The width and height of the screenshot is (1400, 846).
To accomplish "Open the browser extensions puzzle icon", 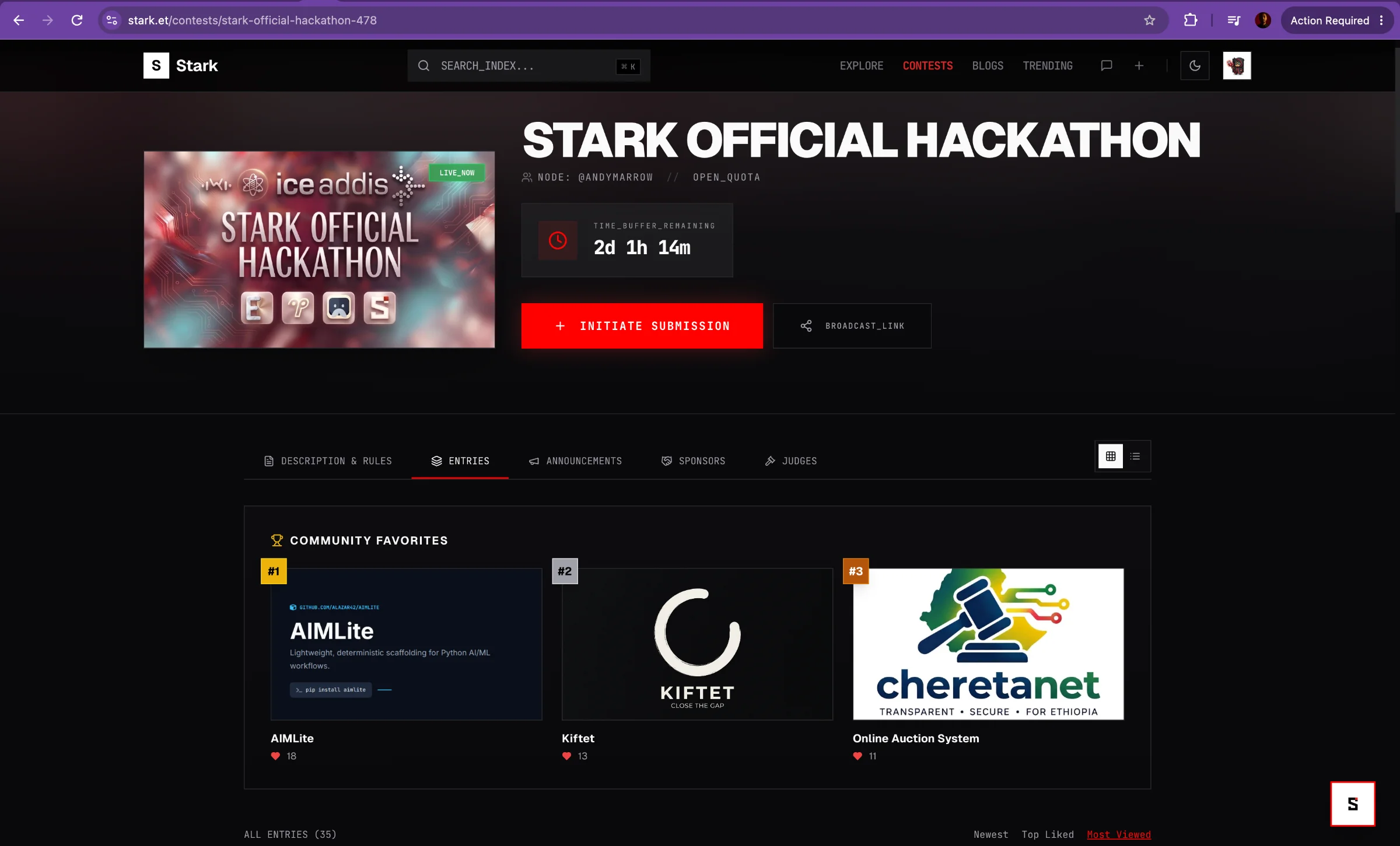I will coord(1190,20).
